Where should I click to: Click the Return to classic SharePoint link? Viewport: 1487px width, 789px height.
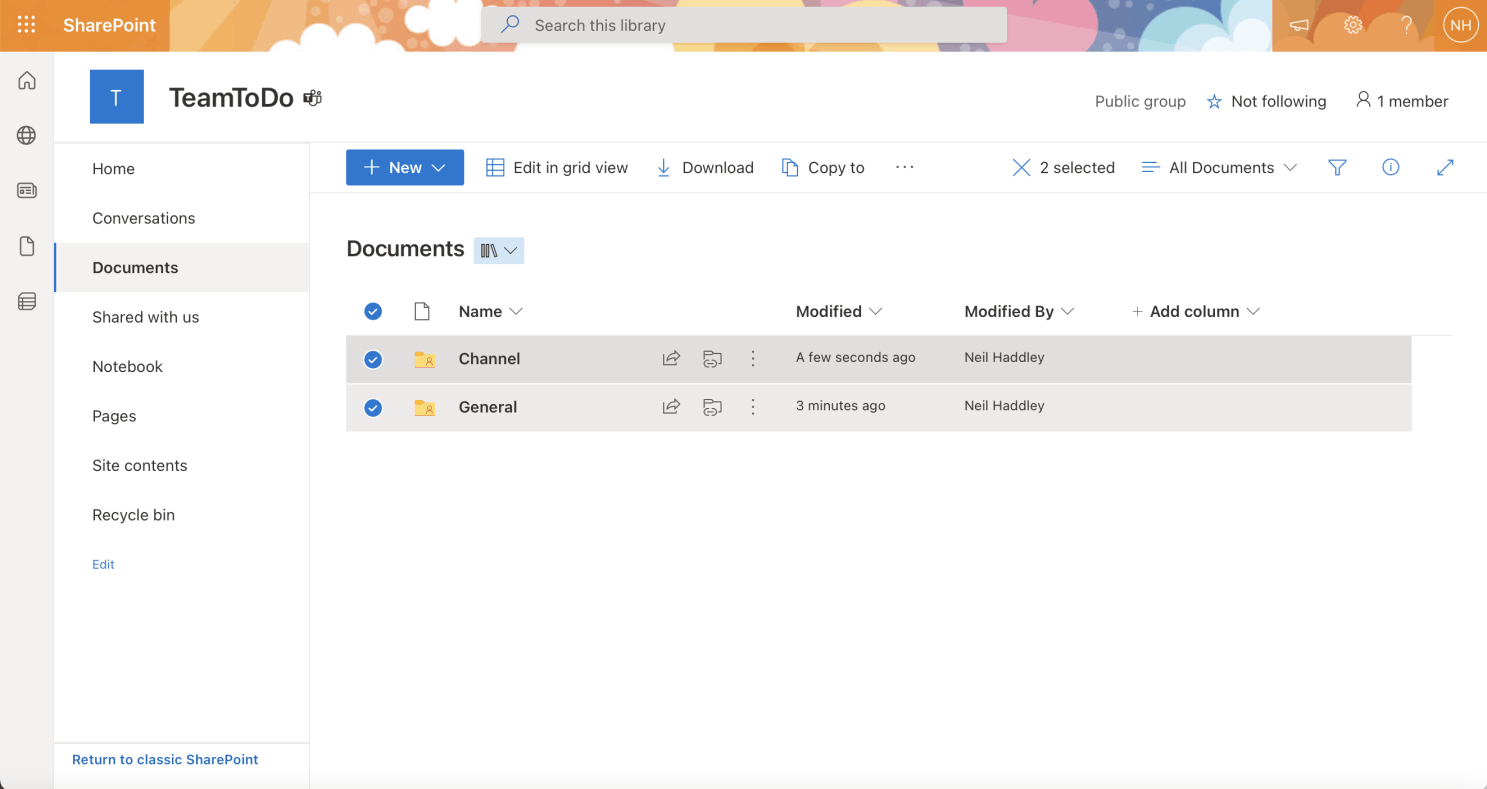[165, 760]
